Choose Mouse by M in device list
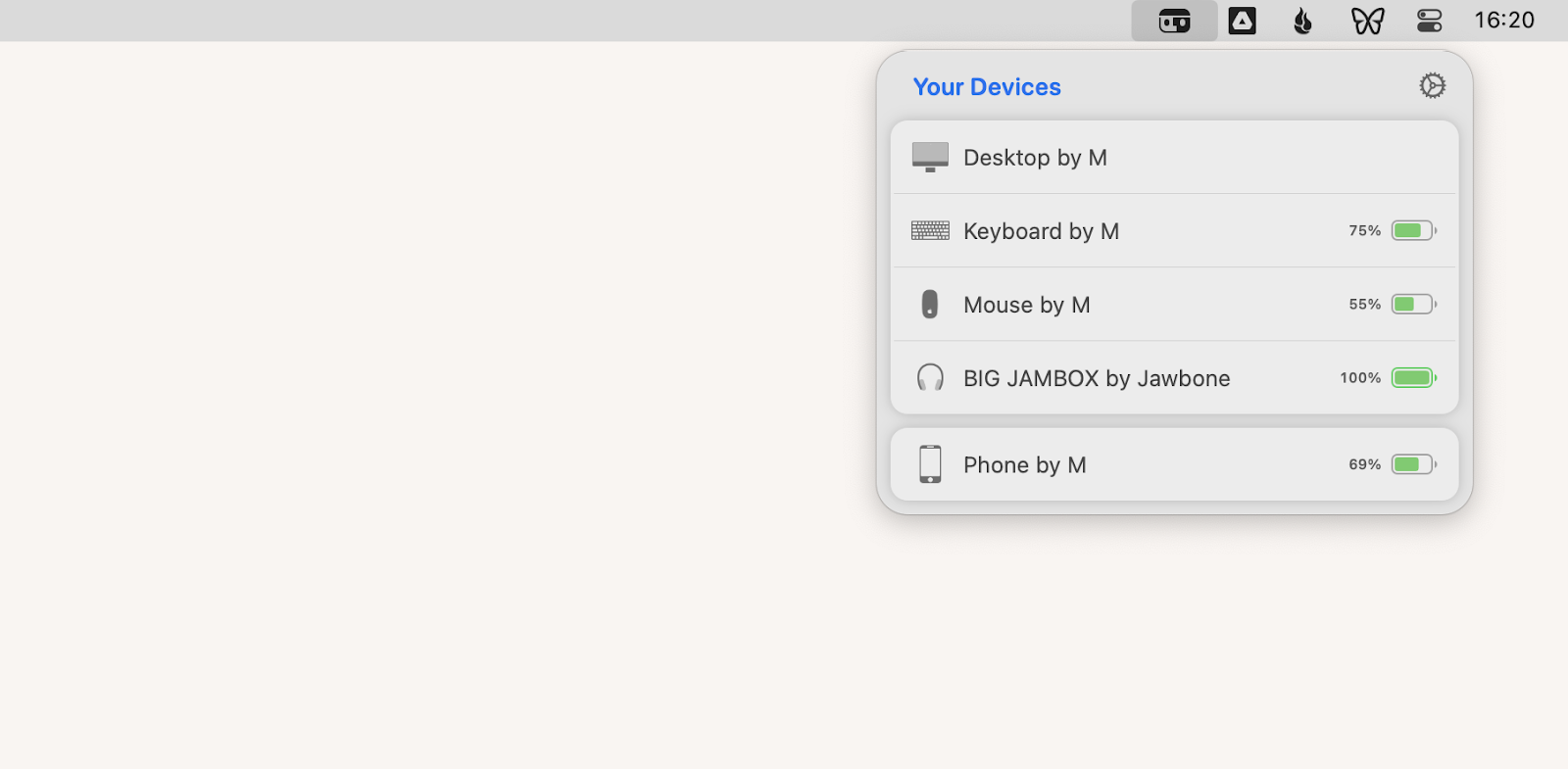 coord(1127,305)
